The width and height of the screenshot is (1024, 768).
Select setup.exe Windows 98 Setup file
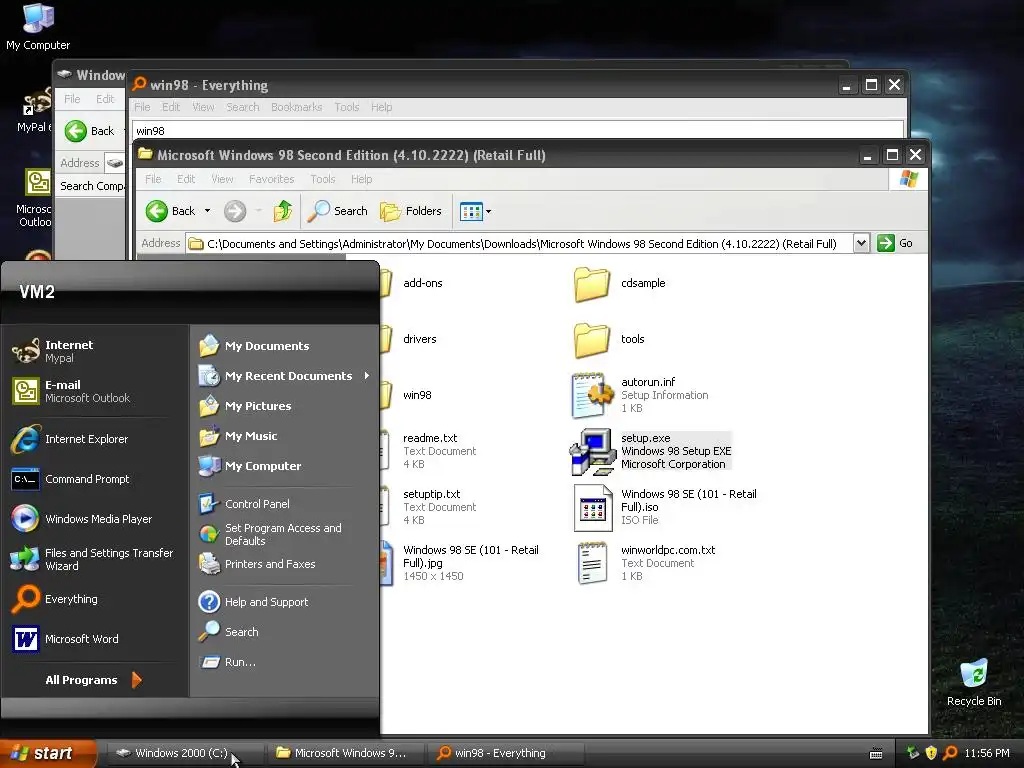651,451
